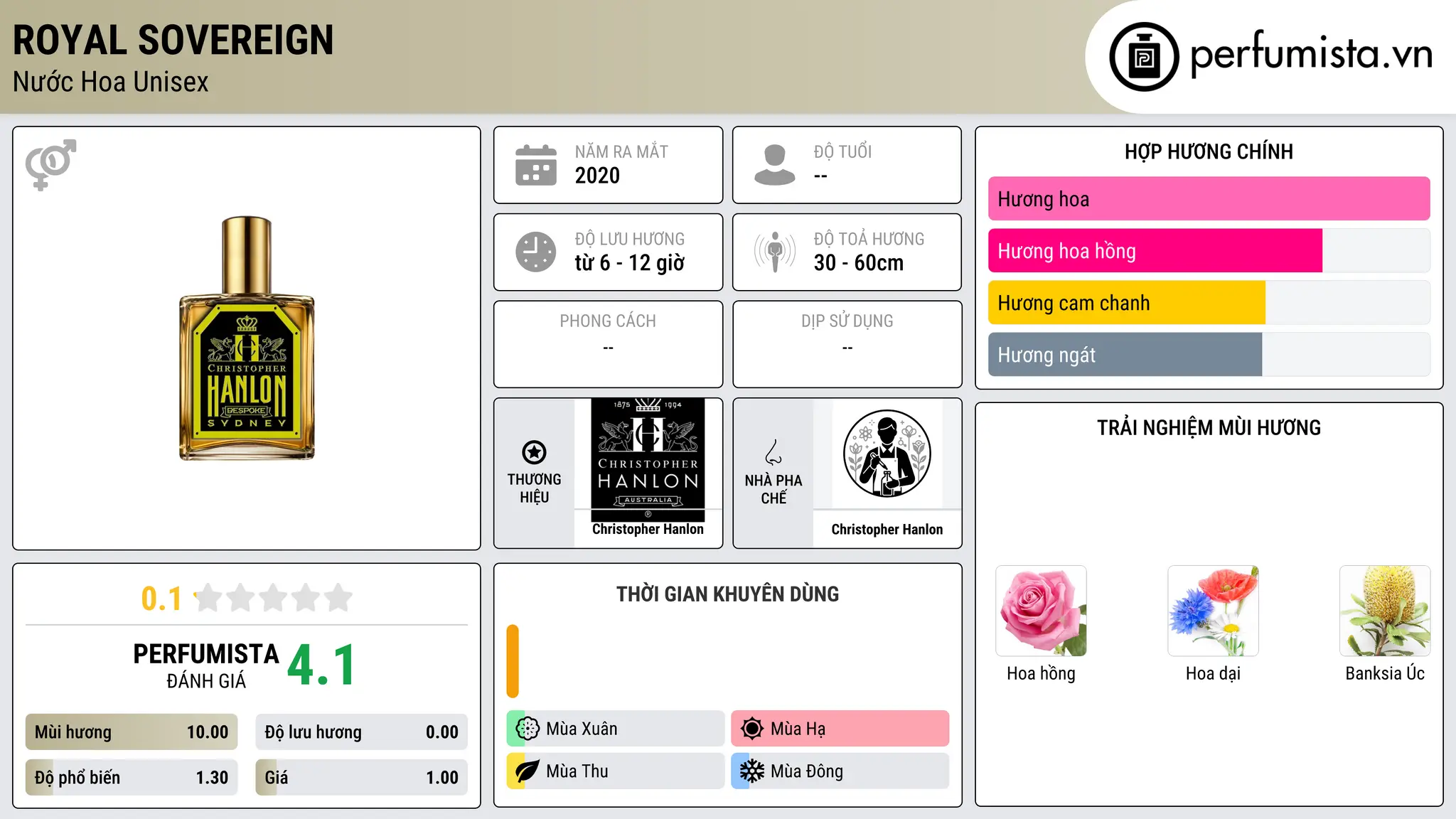This screenshot has height=819, width=1456.
Task: Click the star badge icon above Thương hiệu
Action: coord(534,452)
